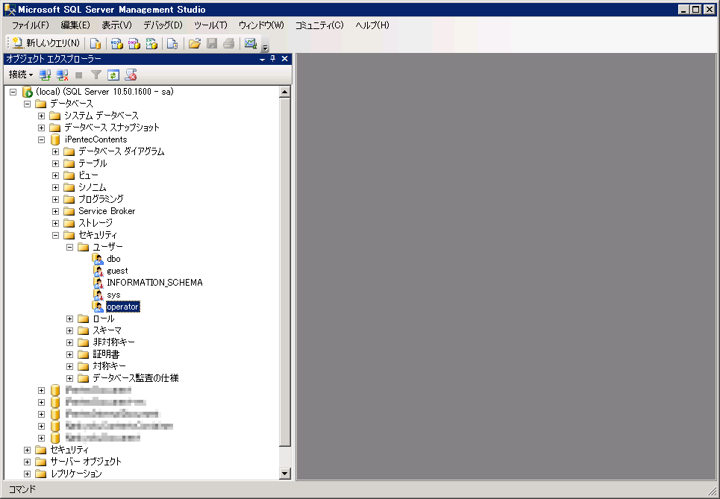The width and height of the screenshot is (720, 499).
Task: Click the iPentecContents database cylinder icon
Action: click(x=56, y=140)
